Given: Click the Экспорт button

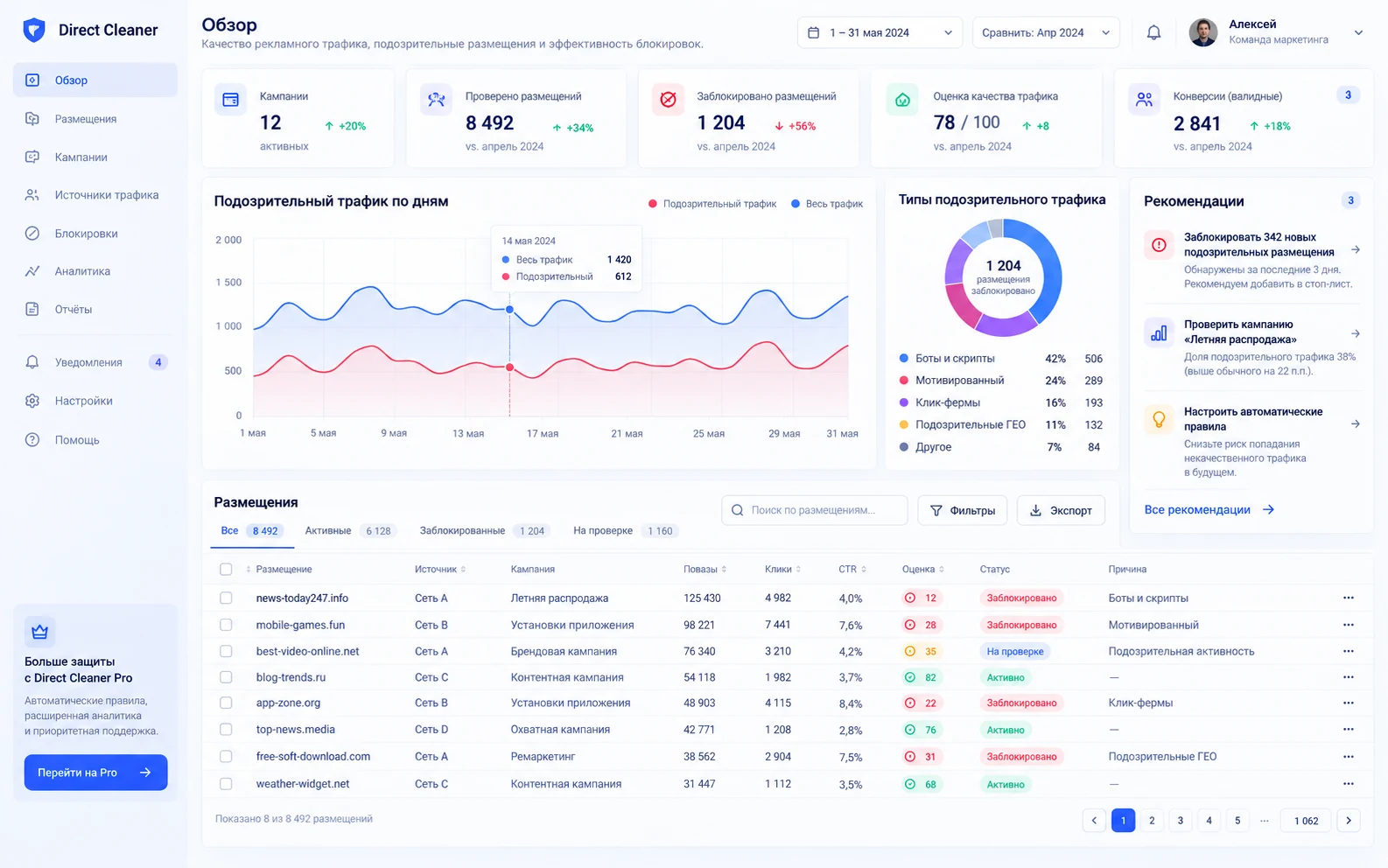Looking at the screenshot, I should (x=1061, y=510).
